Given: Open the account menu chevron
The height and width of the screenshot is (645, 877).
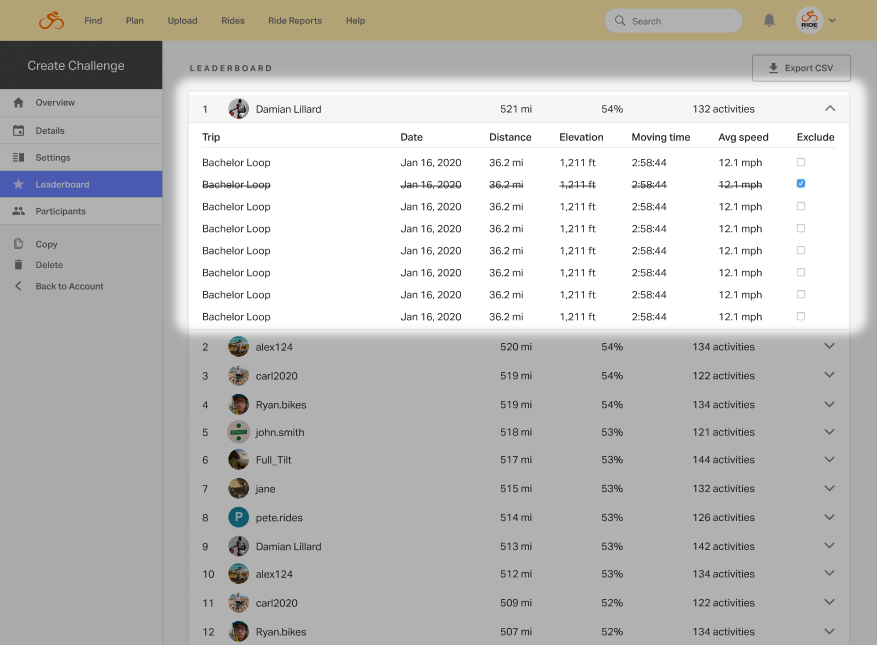Looking at the screenshot, I should 832,21.
